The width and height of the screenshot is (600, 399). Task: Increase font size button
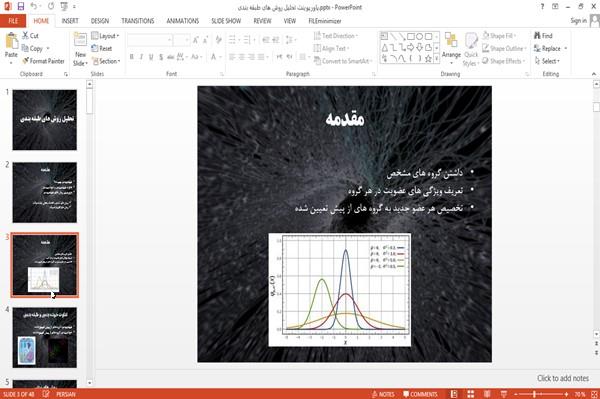coord(196,39)
